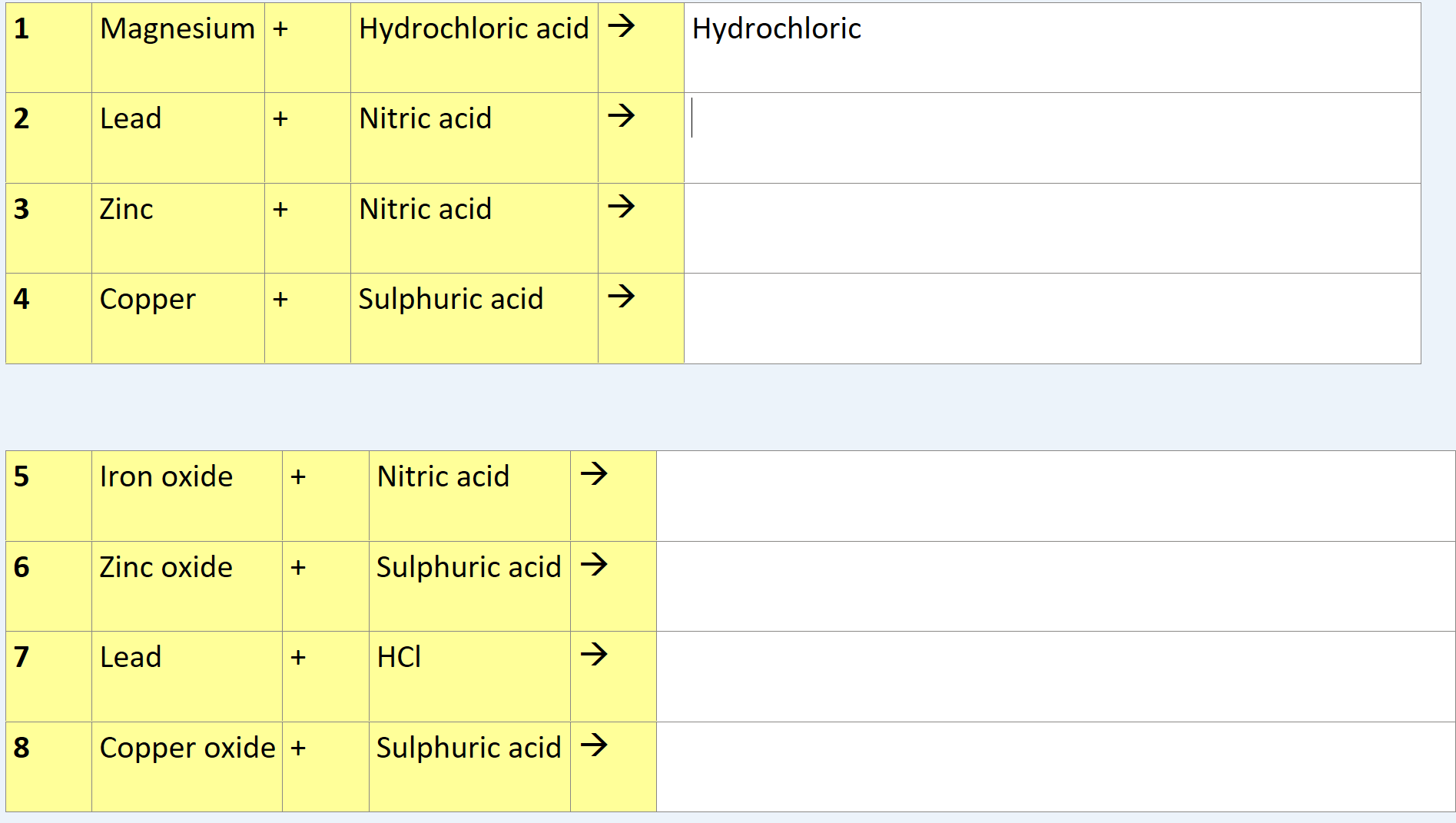This screenshot has height=823, width=1456.
Task: Click the empty answer cell for row 4
Action: pos(1052,318)
